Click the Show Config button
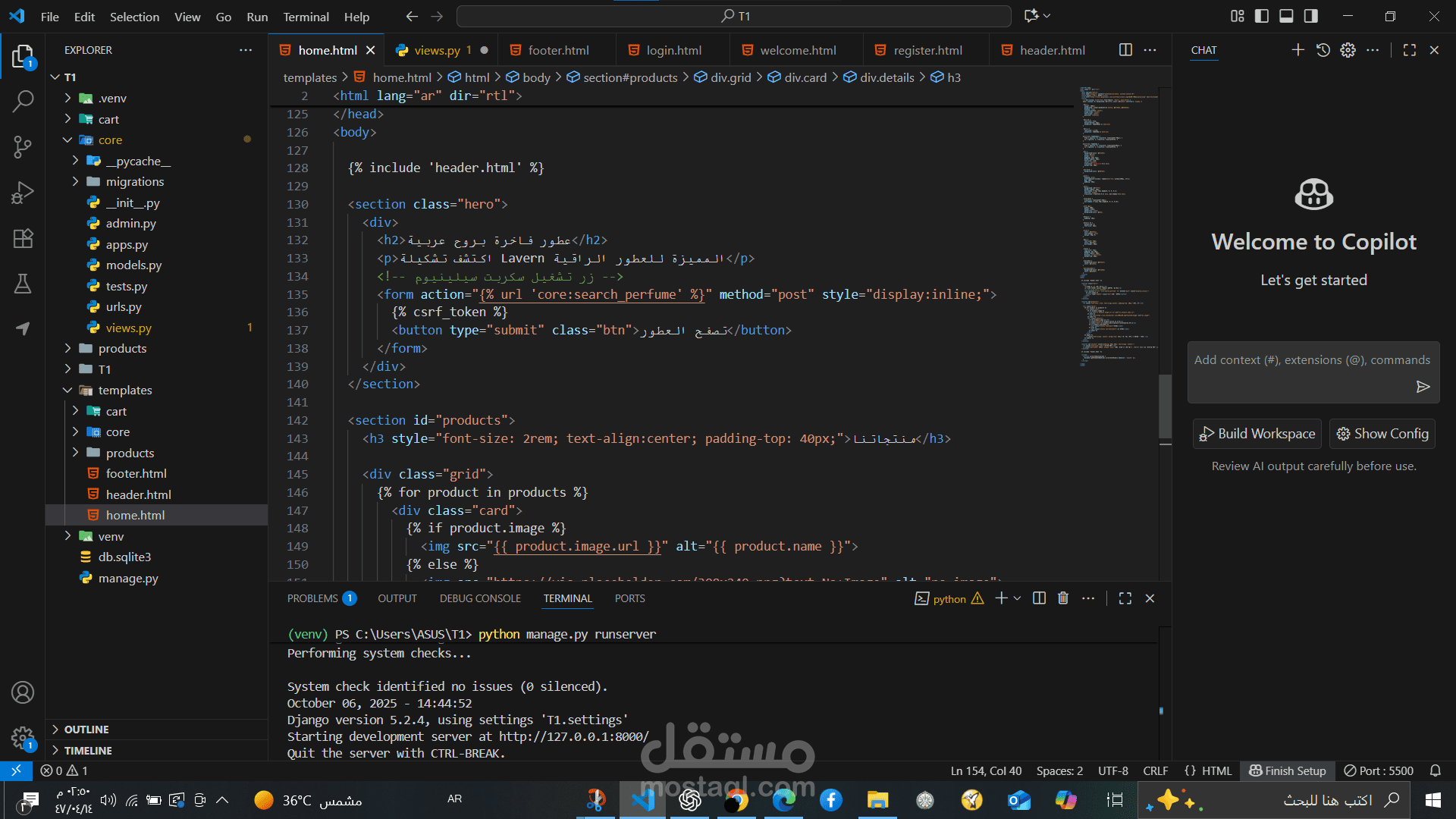Viewport: 1456px width, 819px height. click(1382, 434)
